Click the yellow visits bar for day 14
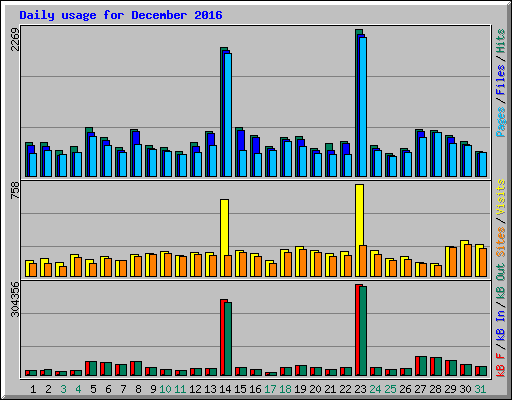The width and height of the screenshot is (512, 400). [x=224, y=238]
